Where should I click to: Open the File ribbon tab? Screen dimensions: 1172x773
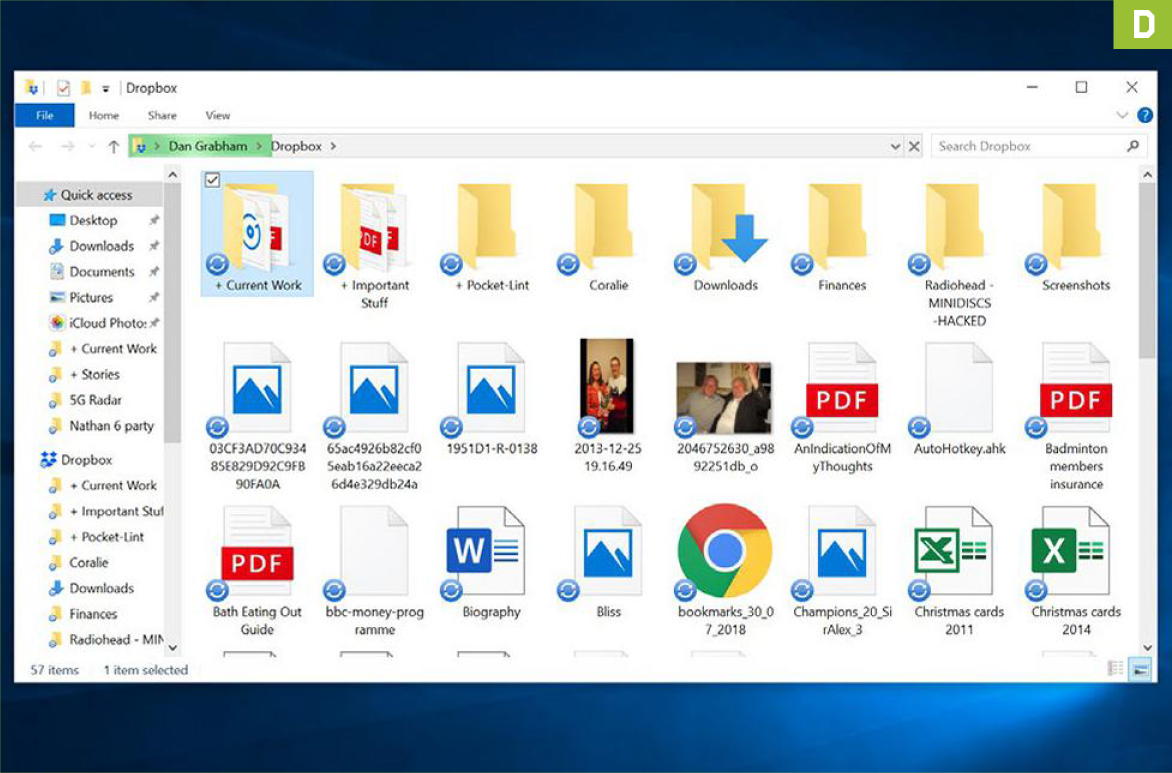point(45,115)
